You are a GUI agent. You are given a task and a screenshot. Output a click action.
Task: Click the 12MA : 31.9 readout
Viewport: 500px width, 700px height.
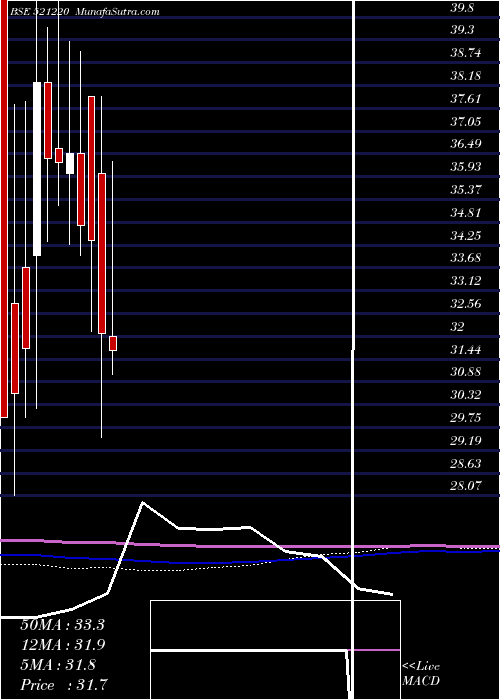pos(62,645)
